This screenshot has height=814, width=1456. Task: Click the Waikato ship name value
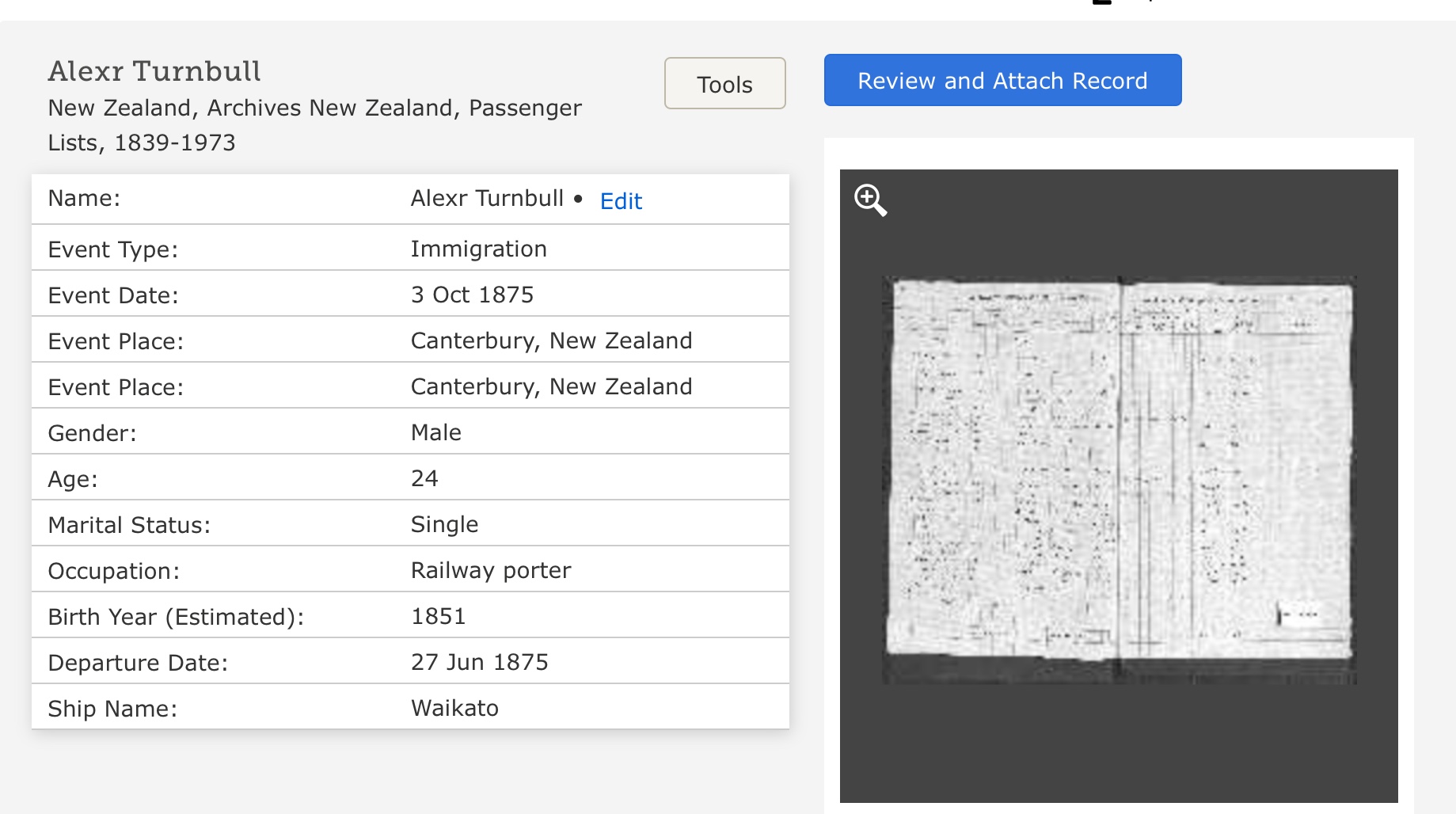coord(454,708)
